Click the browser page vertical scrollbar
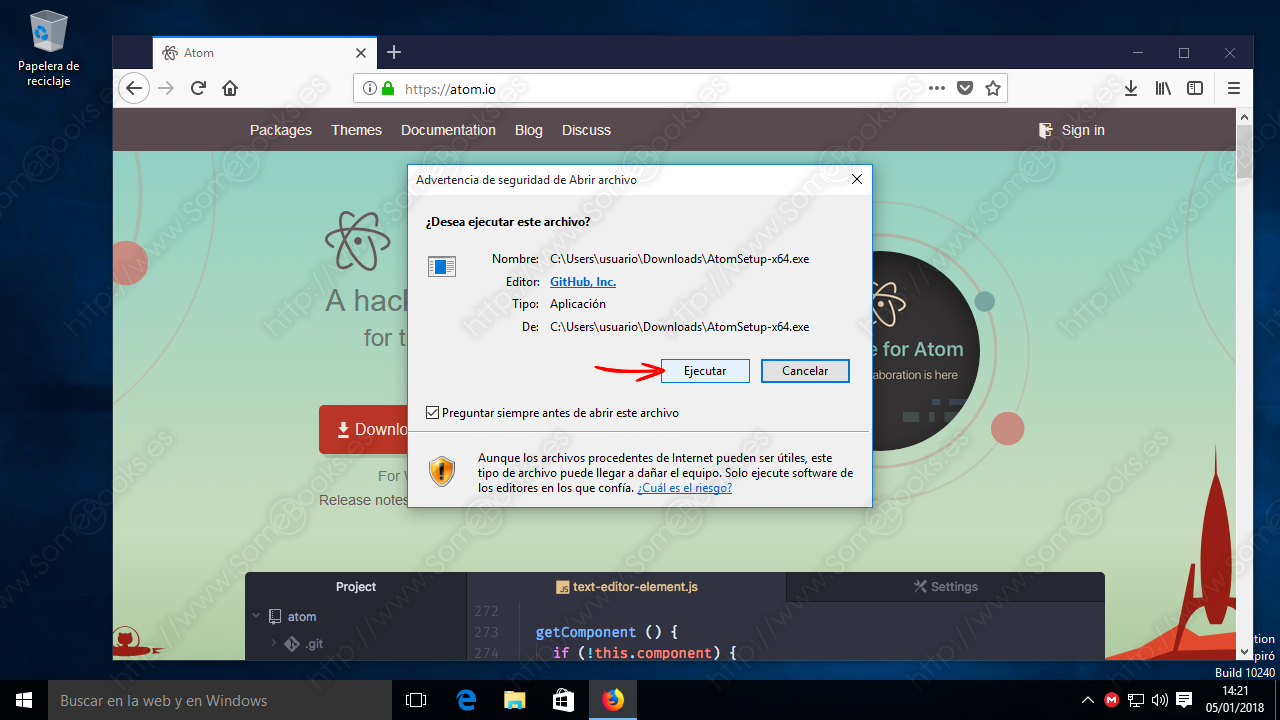1280x720 pixels. 1244,384
